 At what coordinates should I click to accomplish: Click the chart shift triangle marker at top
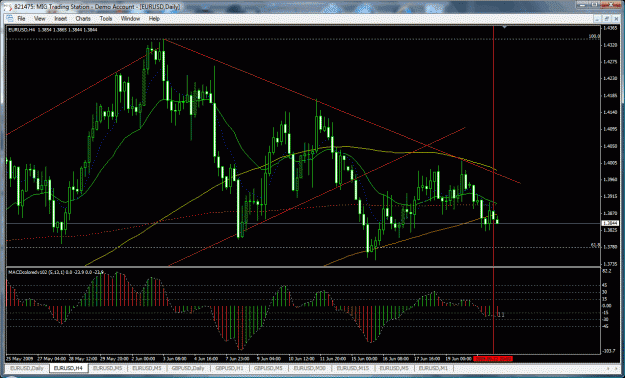pyautogui.click(x=505, y=28)
